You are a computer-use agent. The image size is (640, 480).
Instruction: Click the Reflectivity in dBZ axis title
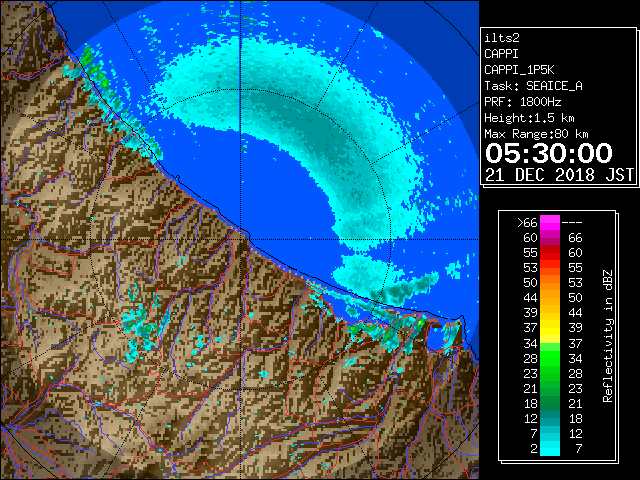click(x=607, y=336)
